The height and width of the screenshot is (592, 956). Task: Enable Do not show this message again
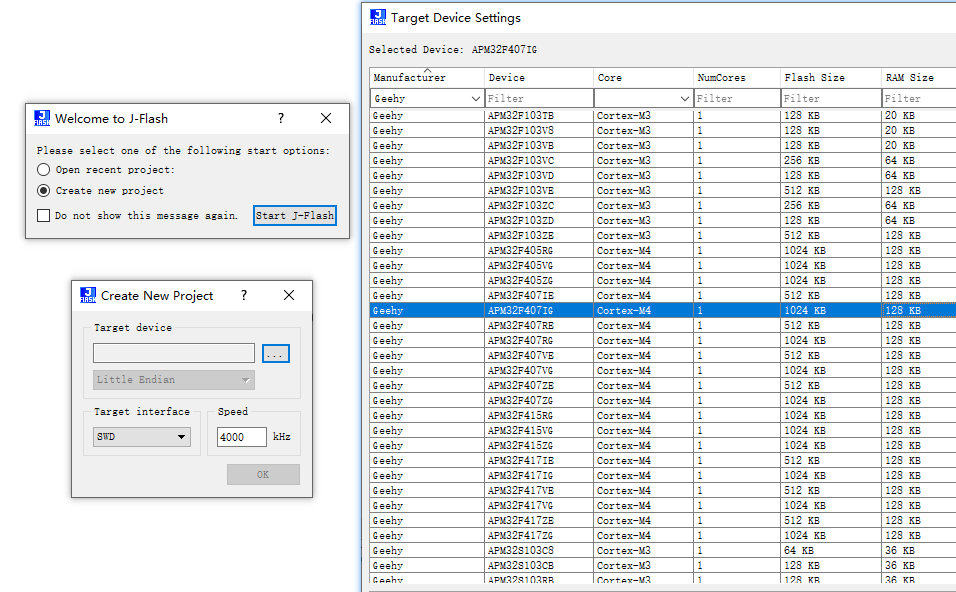[43, 215]
